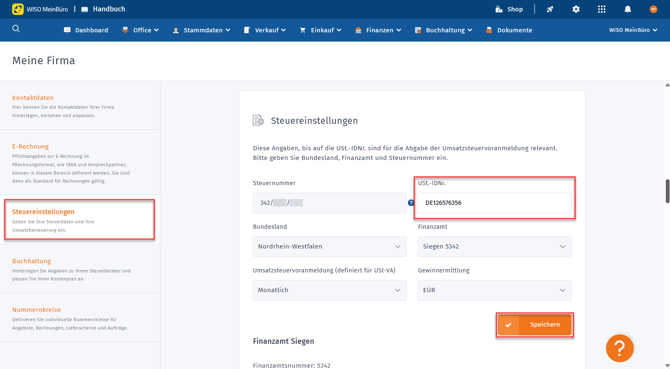Expand the Stammdaten menu

coord(202,30)
